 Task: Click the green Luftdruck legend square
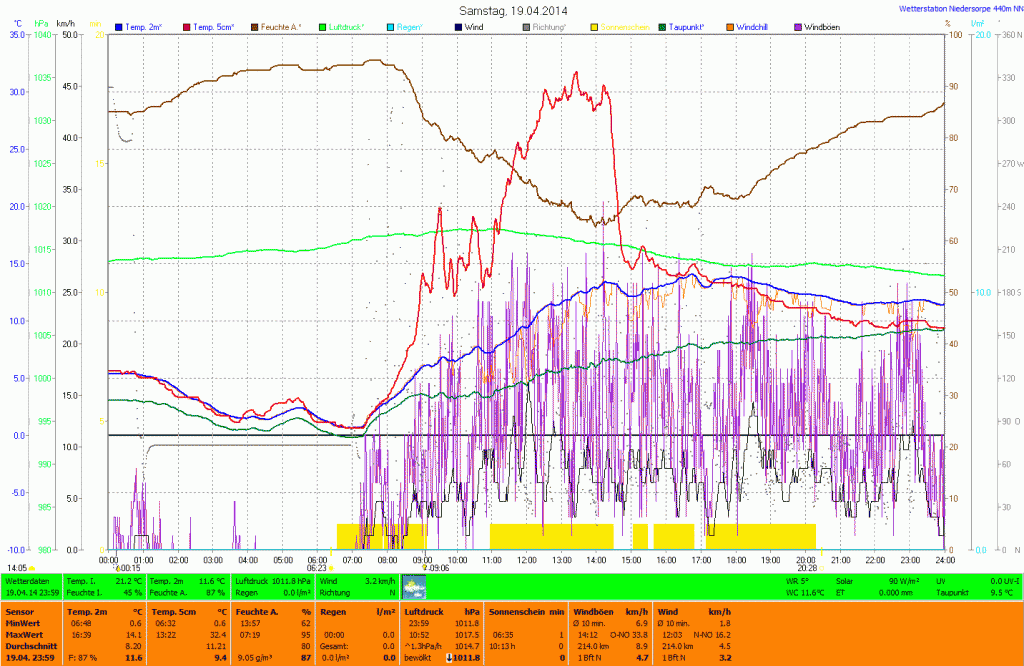[323, 26]
